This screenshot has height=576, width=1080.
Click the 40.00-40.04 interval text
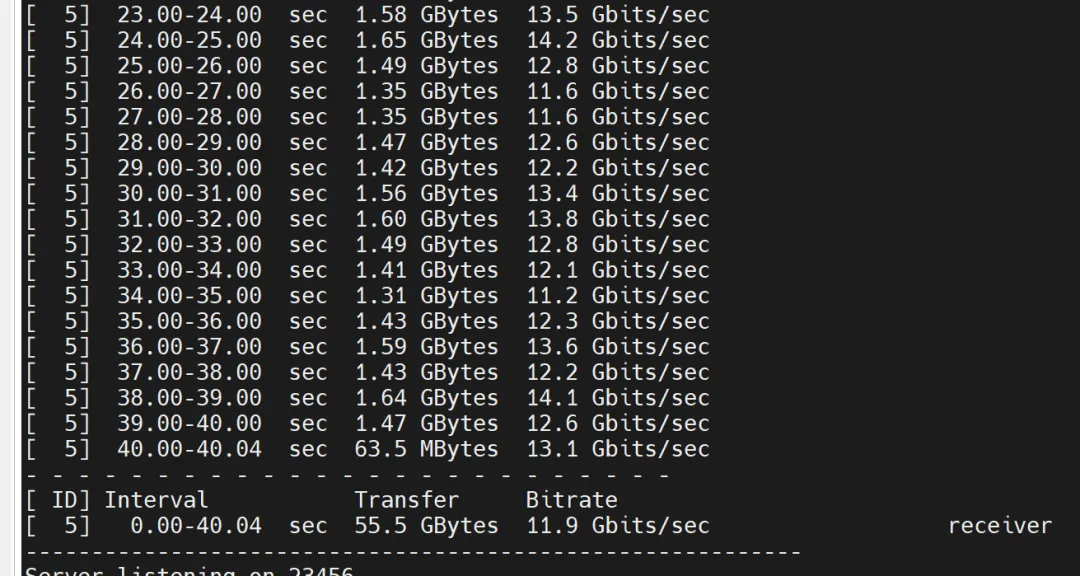point(189,449)
